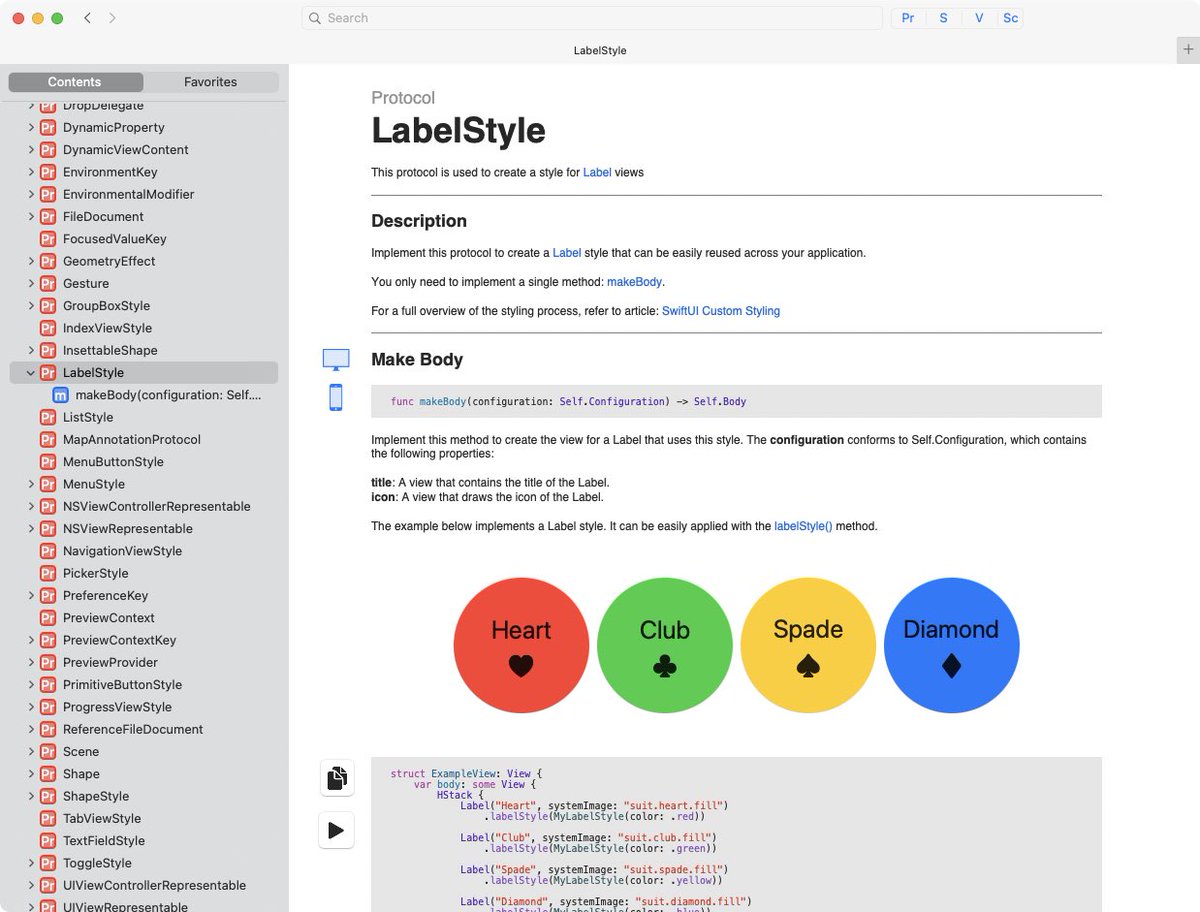This screenshot has height=912, width=1200.
Task: Expand the EnvironmentKey item
Action: tap(31, 172)
